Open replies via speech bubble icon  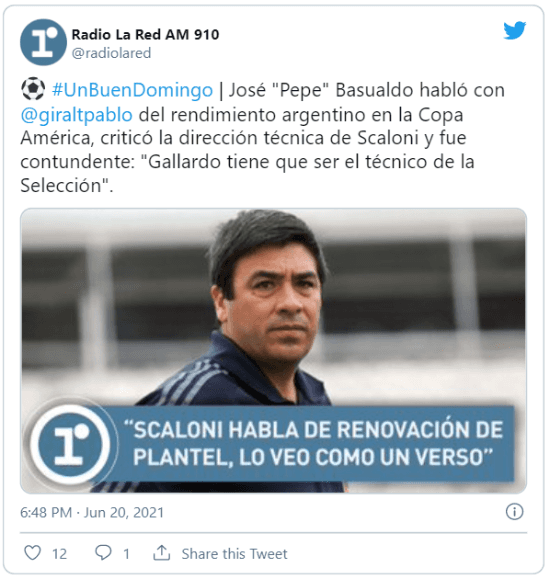pos(103,553)
